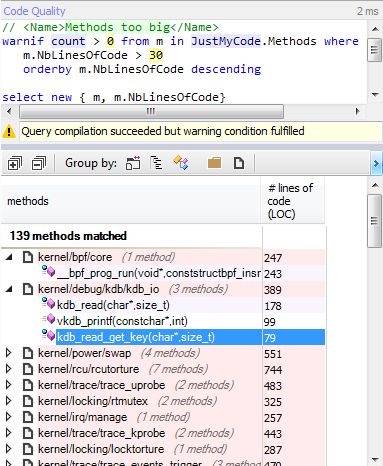Click the Code Quality panel title
The height and width of the screenshot is (466, 383).
pyautogui.click(x=34, y=11)
